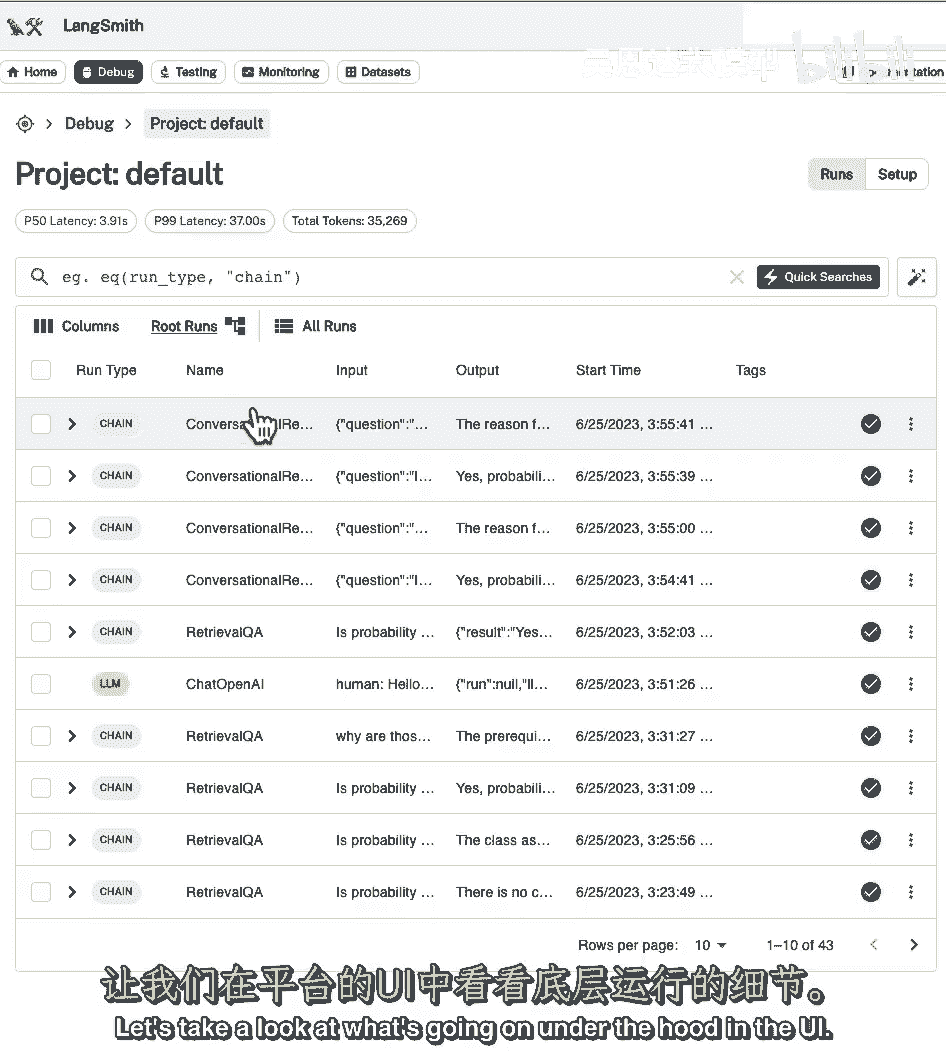Image resolution: width=946 pixels, height=1064 pixels.
Task: Open the three-dot menu for the ChatOpenAI row
Action: (x=910, y=684)
